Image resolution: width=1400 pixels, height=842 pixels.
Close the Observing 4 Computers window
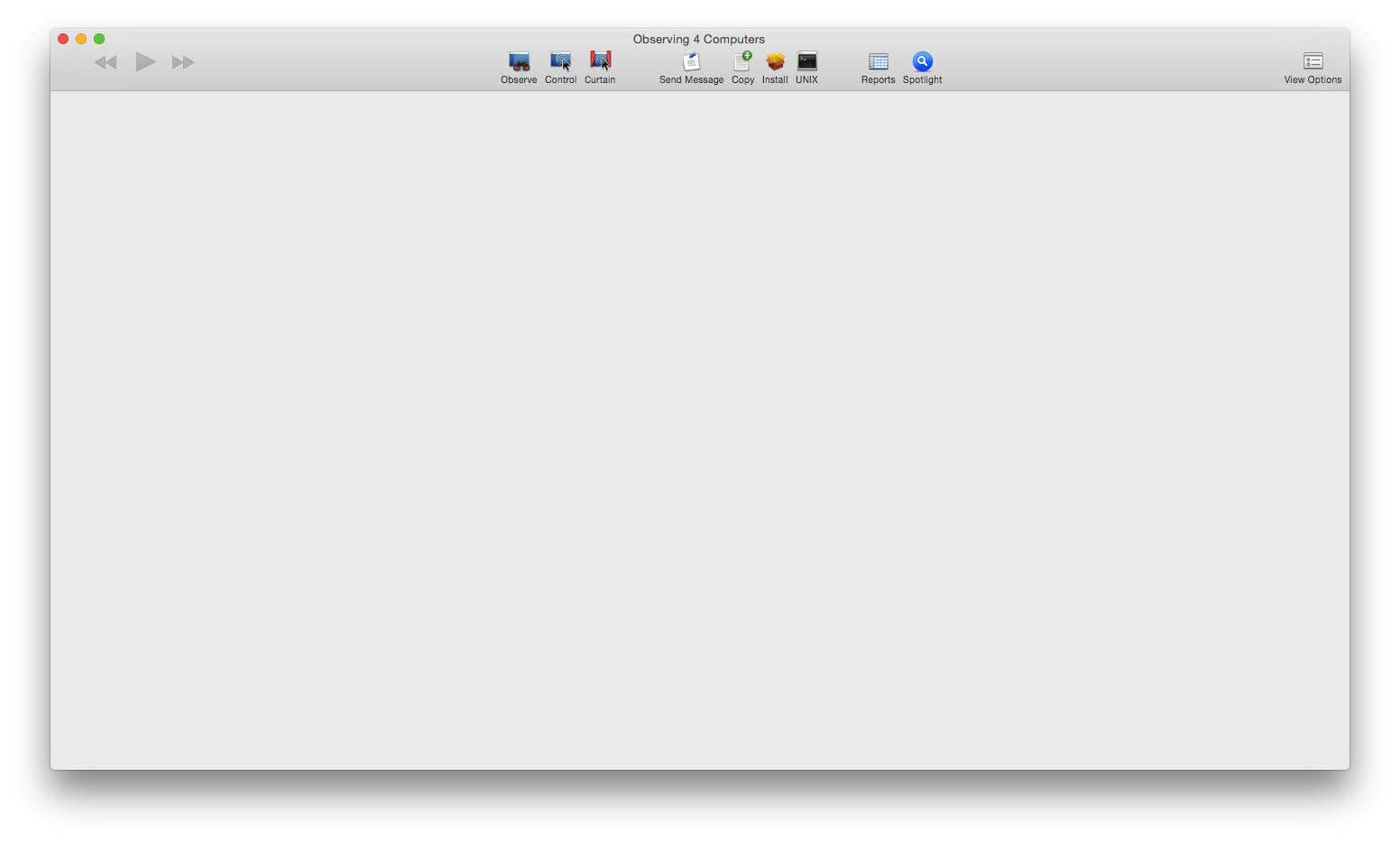[x=63, y=39]
